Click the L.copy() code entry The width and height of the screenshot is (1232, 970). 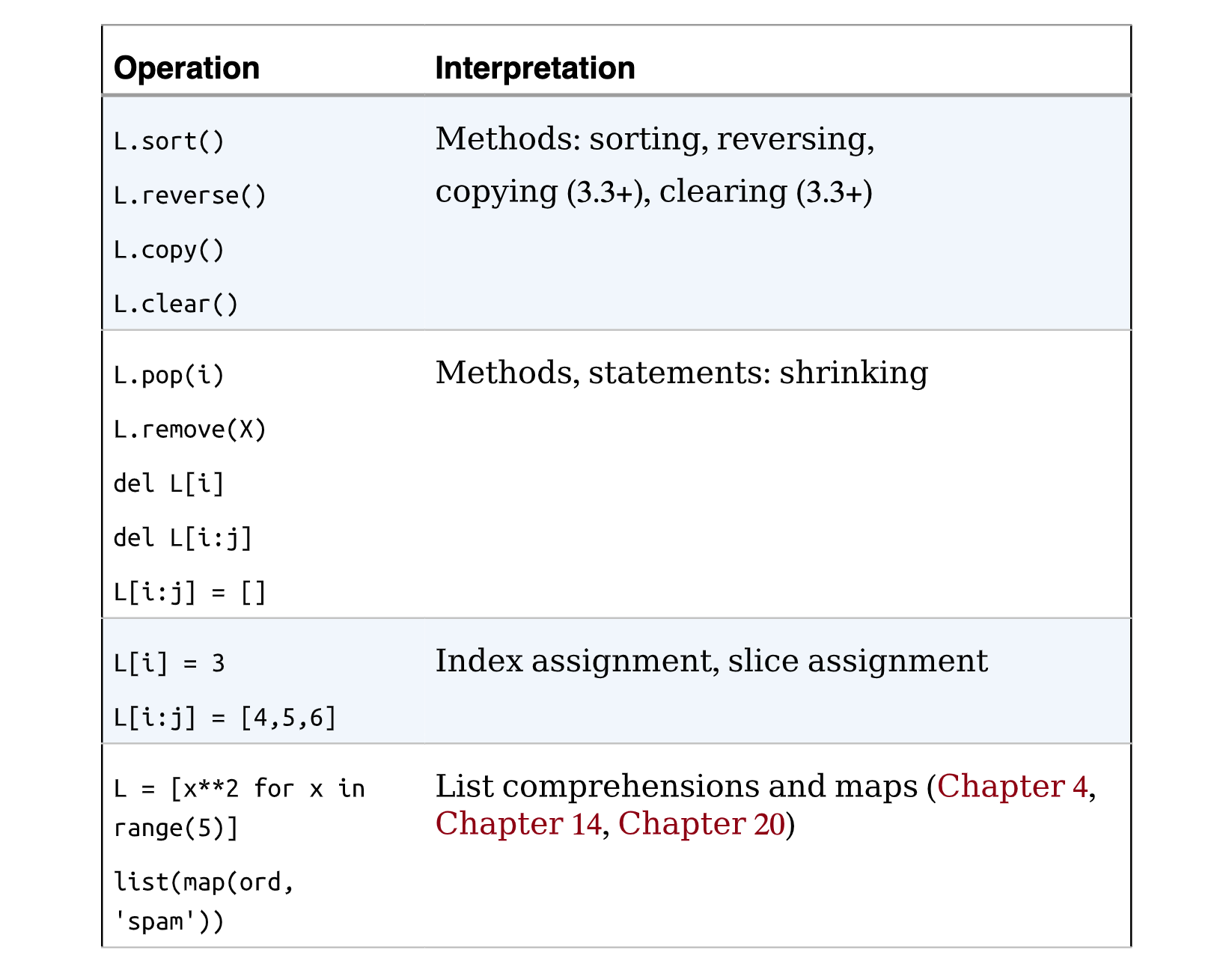point(169,250)
